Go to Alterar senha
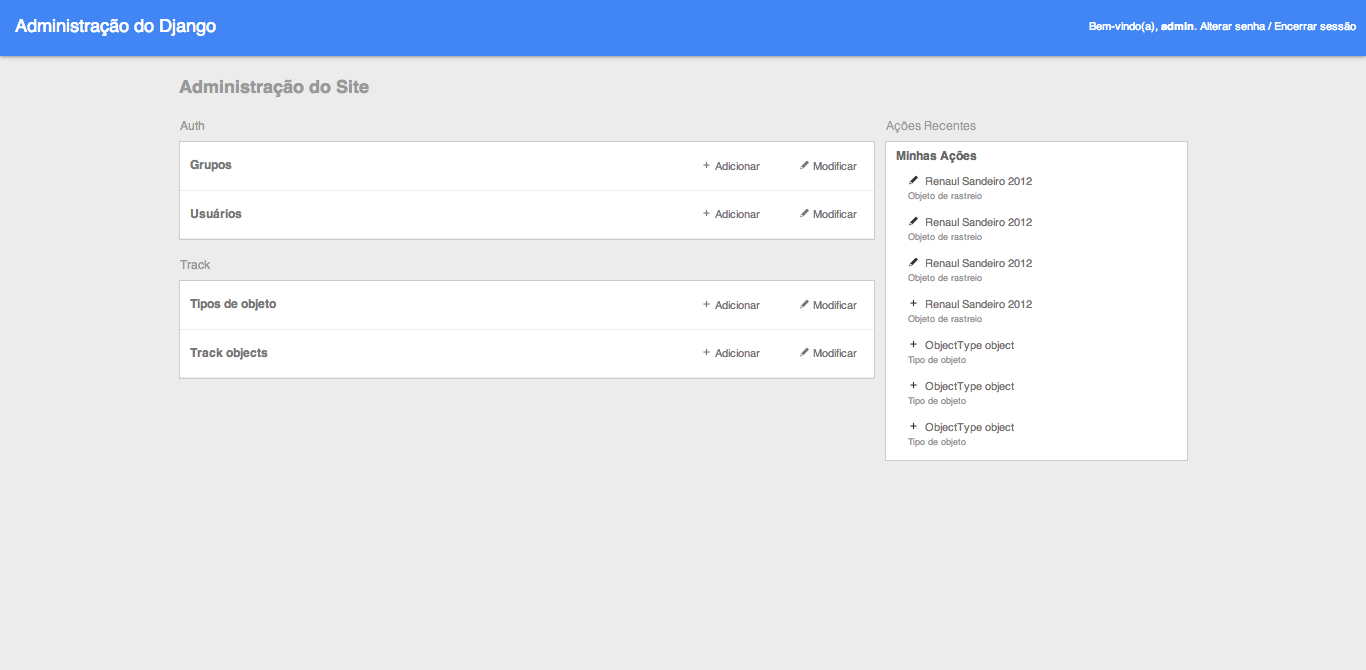 click(x=1232, y=27)
